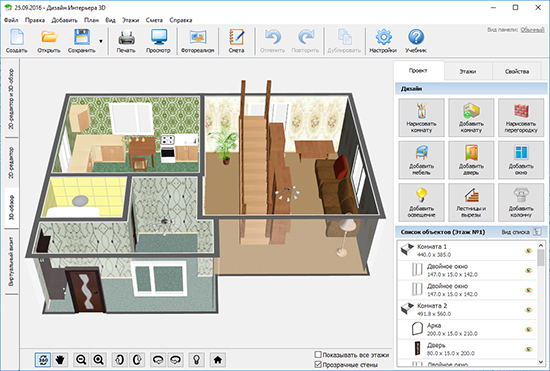Zoom in with the plus magnifier
550x371 pixels.
(99, 359)
